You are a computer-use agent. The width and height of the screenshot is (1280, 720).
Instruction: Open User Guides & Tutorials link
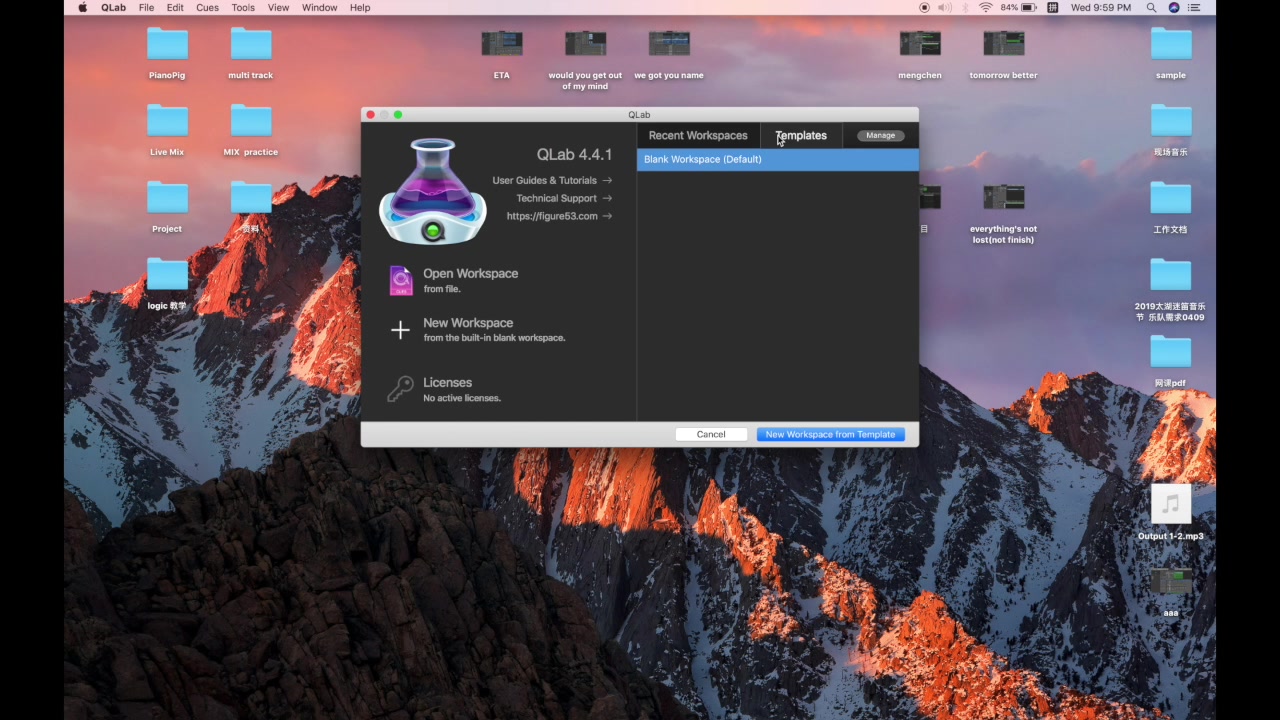coord(552,181)
